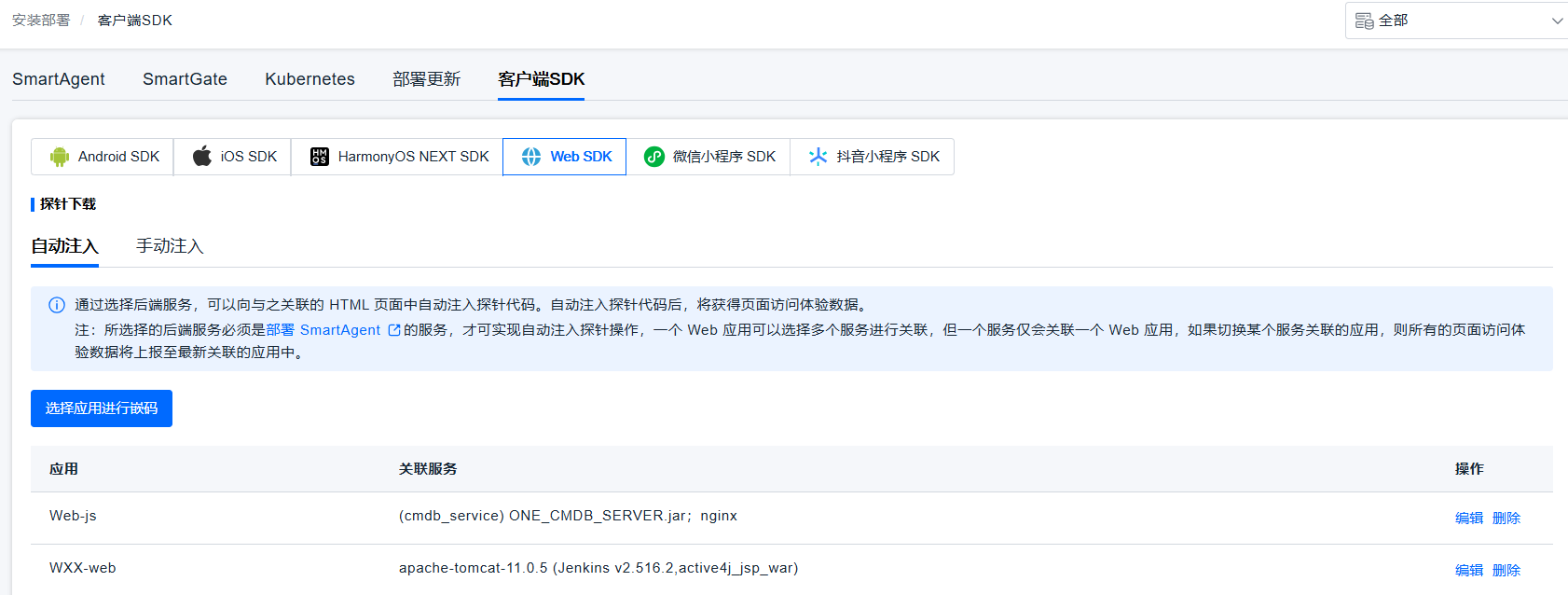Go to 安装部署 breadcrumb
The width and height of the screenshot is (1568, 595).
[x=41, y=21]
